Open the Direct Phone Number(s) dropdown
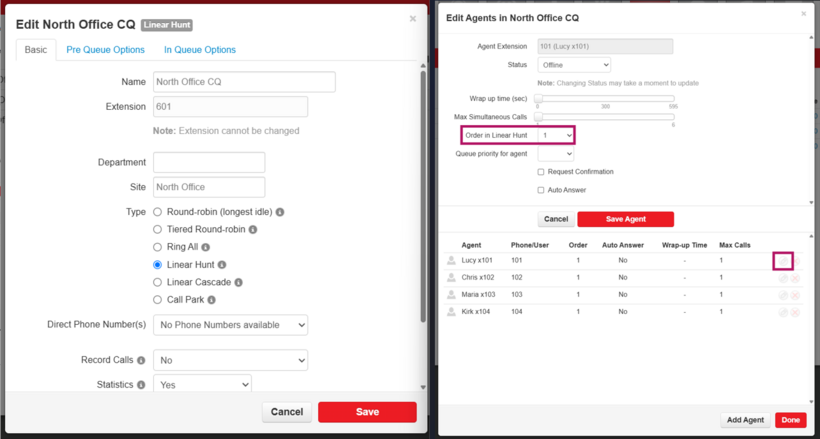Image resolution: width=820 pixels, height=439 pixels. pyautogui.click(x=230, y=325)
